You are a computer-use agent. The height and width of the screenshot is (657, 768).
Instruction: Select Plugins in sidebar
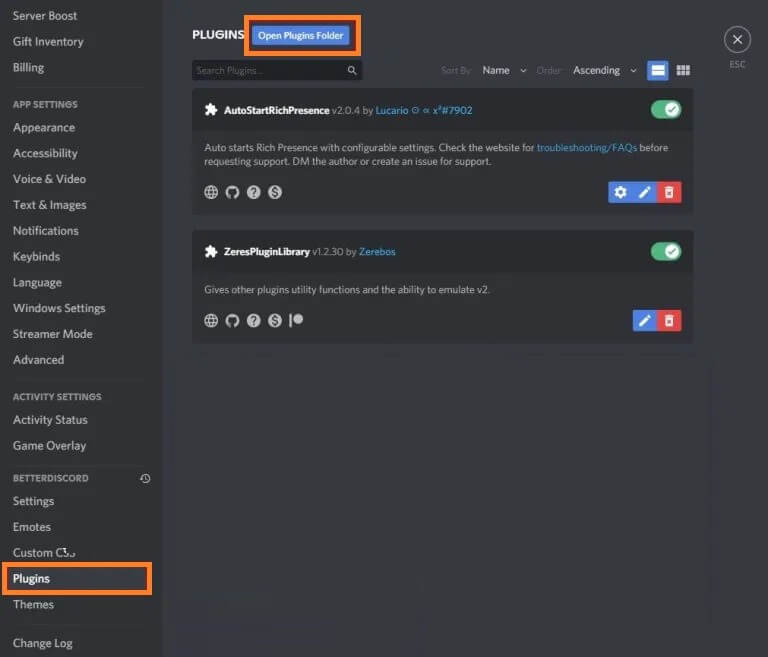[x=77, y=579]
